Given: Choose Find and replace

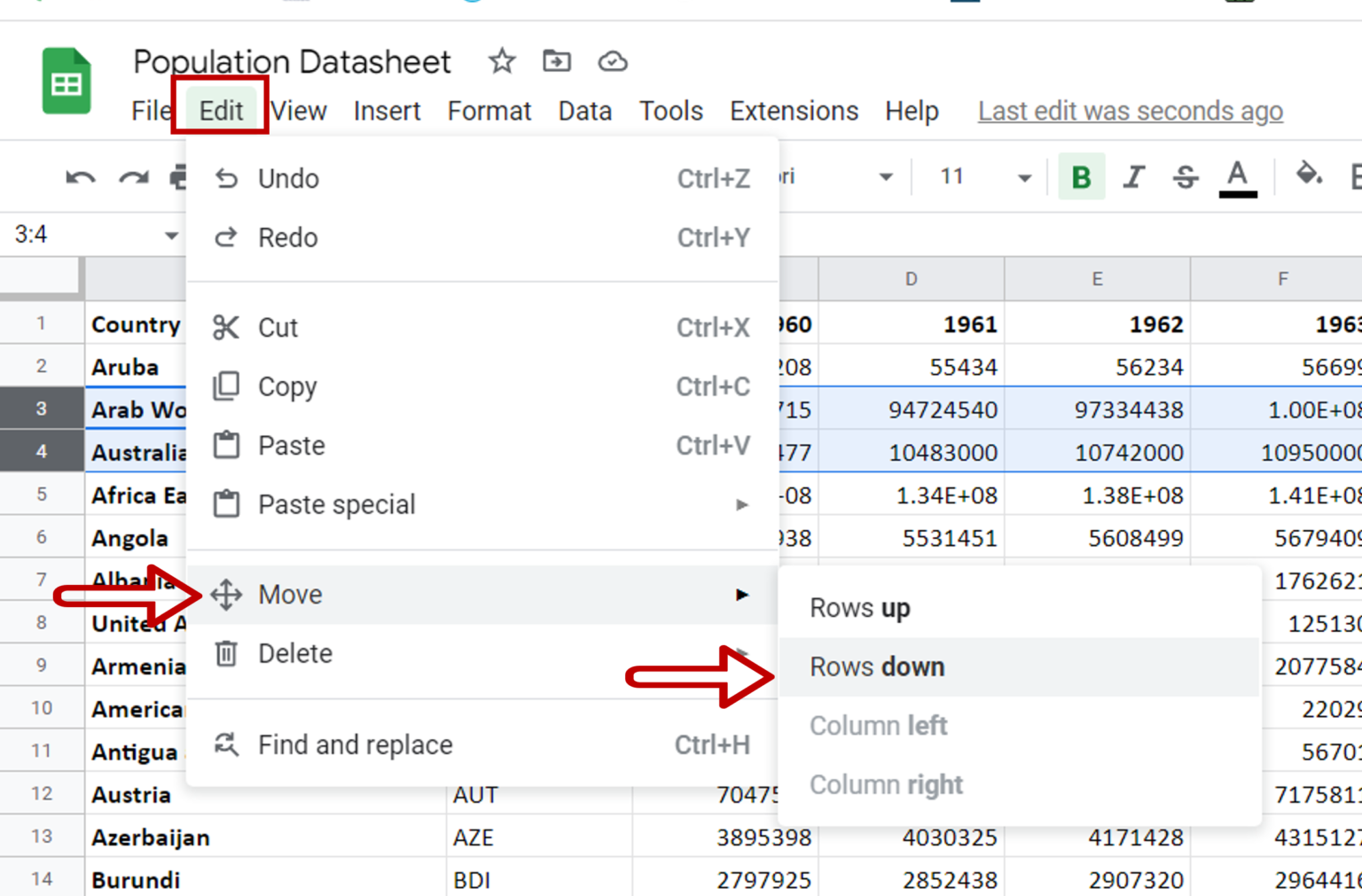Looking at the screenshot, I should (355, 744).
